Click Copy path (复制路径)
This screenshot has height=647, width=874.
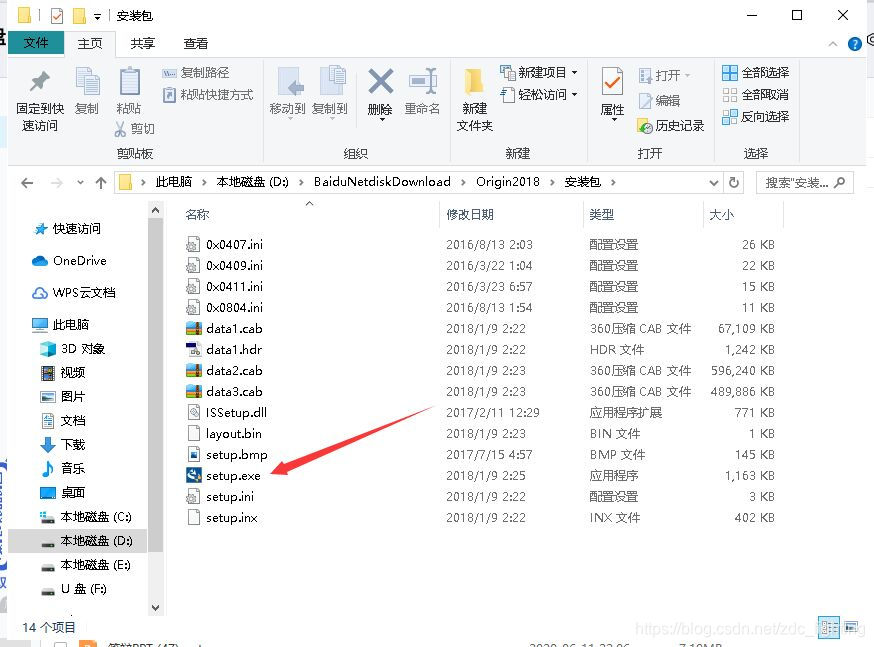click(x=196, y=72)
